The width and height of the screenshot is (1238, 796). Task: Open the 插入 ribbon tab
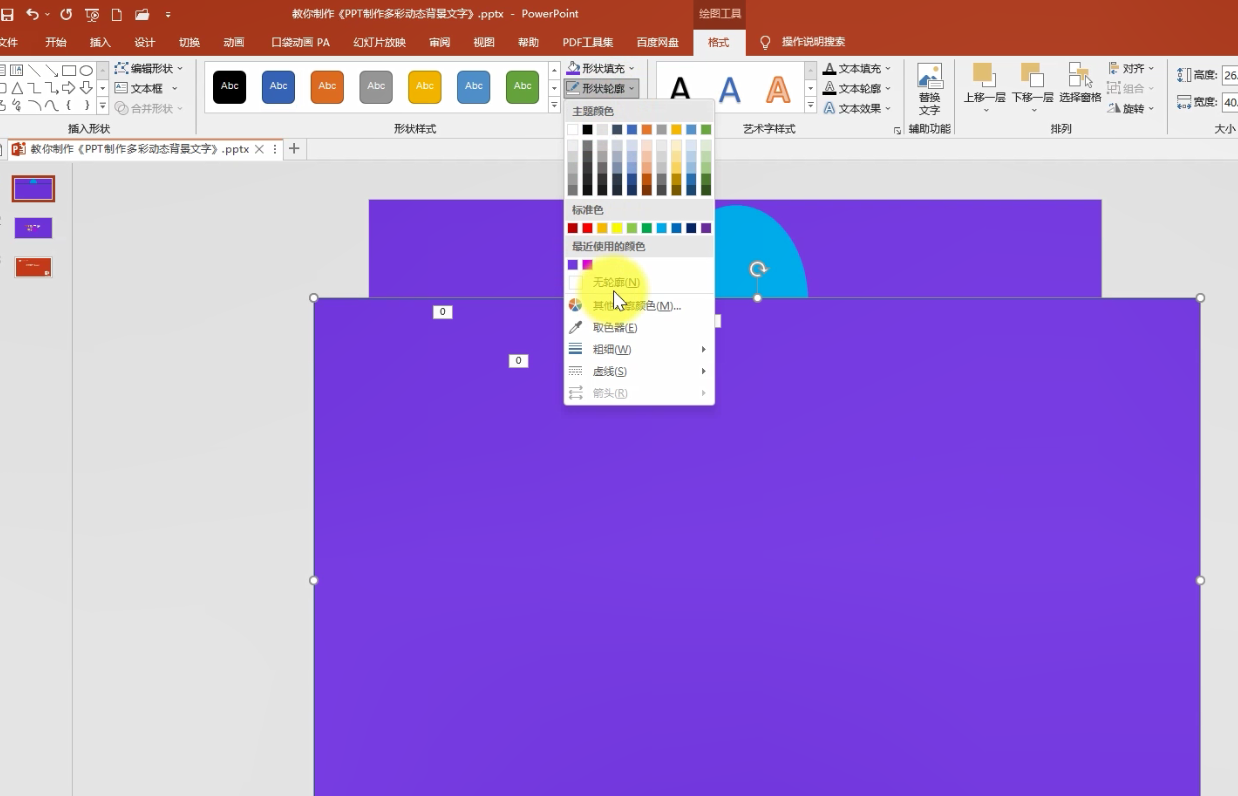point(100,42)
